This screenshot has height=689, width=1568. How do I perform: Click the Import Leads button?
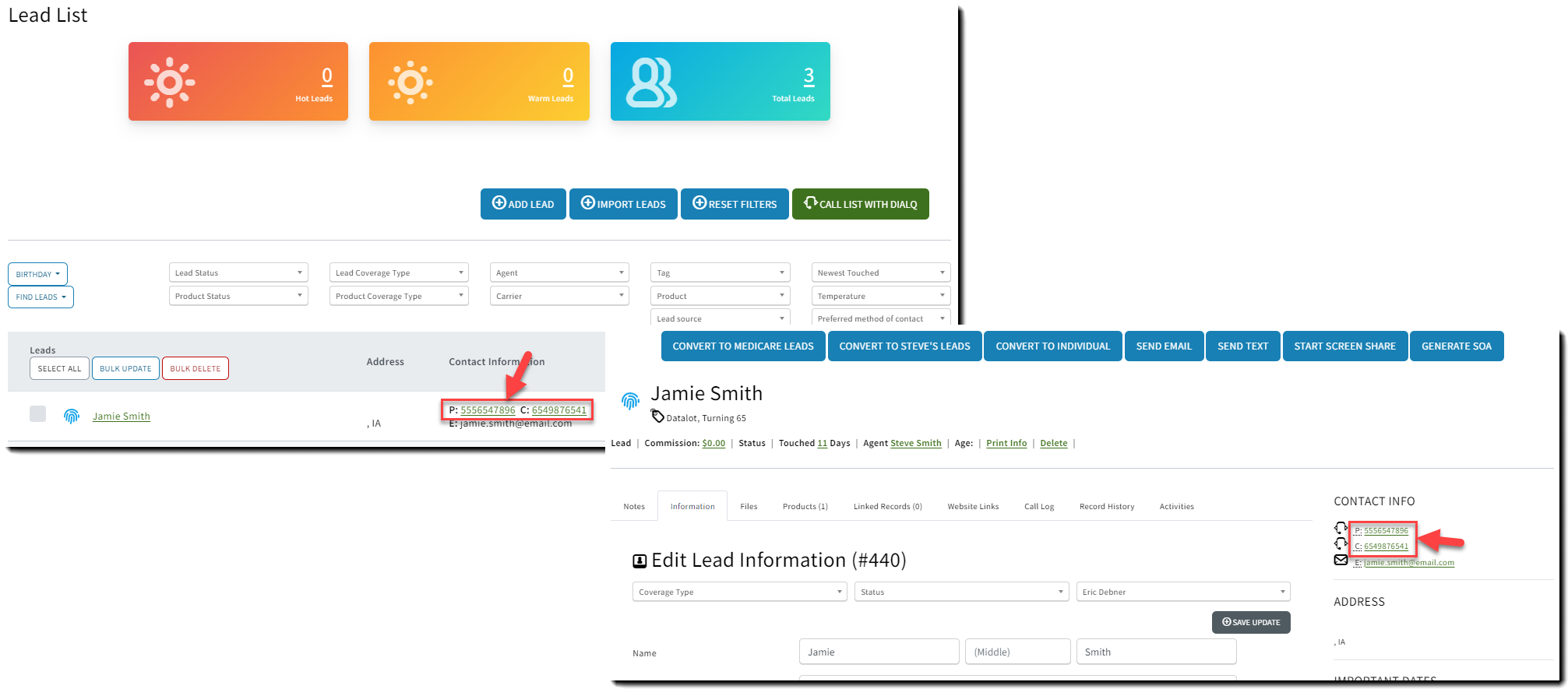pos(623,204)
